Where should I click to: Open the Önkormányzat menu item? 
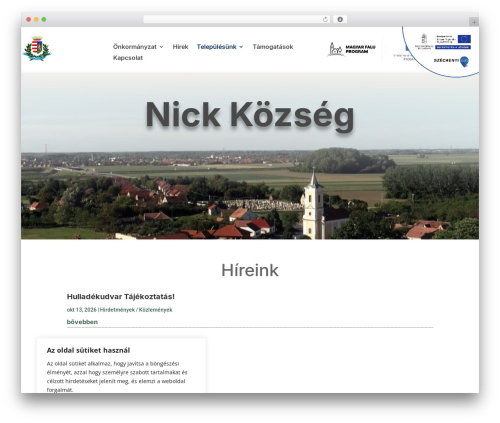[135, 47]
